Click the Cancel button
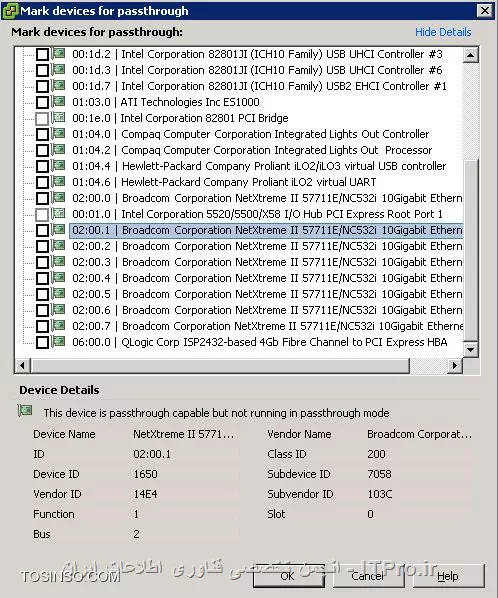 [x=368, y=576]
